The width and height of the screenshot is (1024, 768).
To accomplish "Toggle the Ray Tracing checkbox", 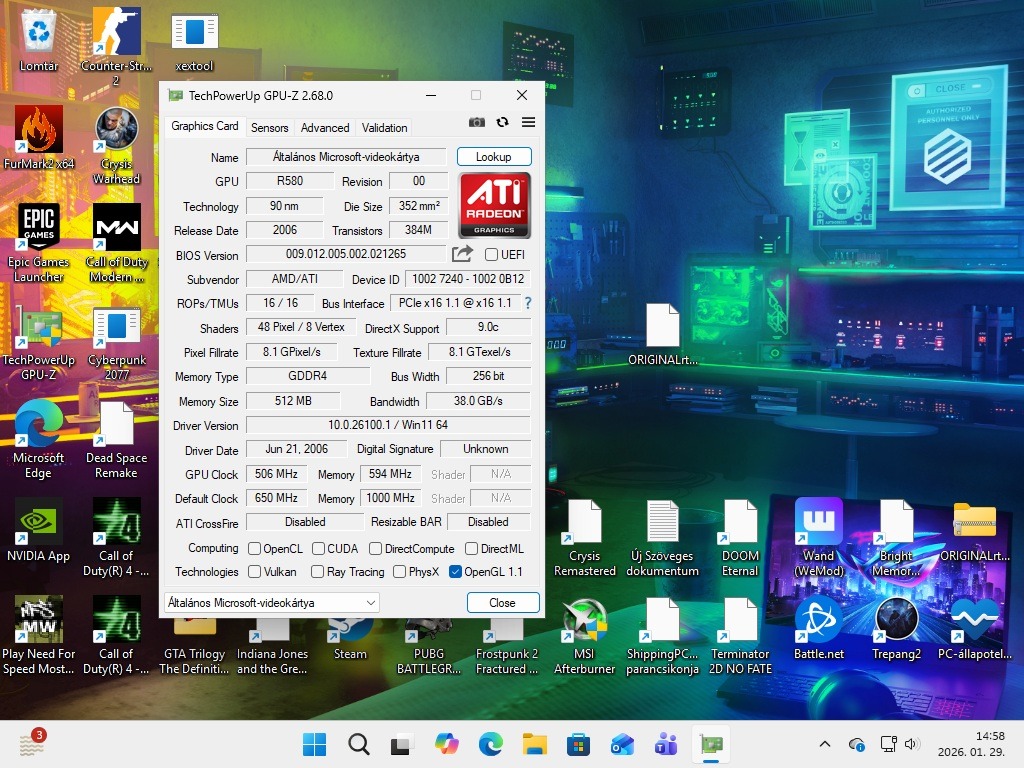I will tap(317, 572).
